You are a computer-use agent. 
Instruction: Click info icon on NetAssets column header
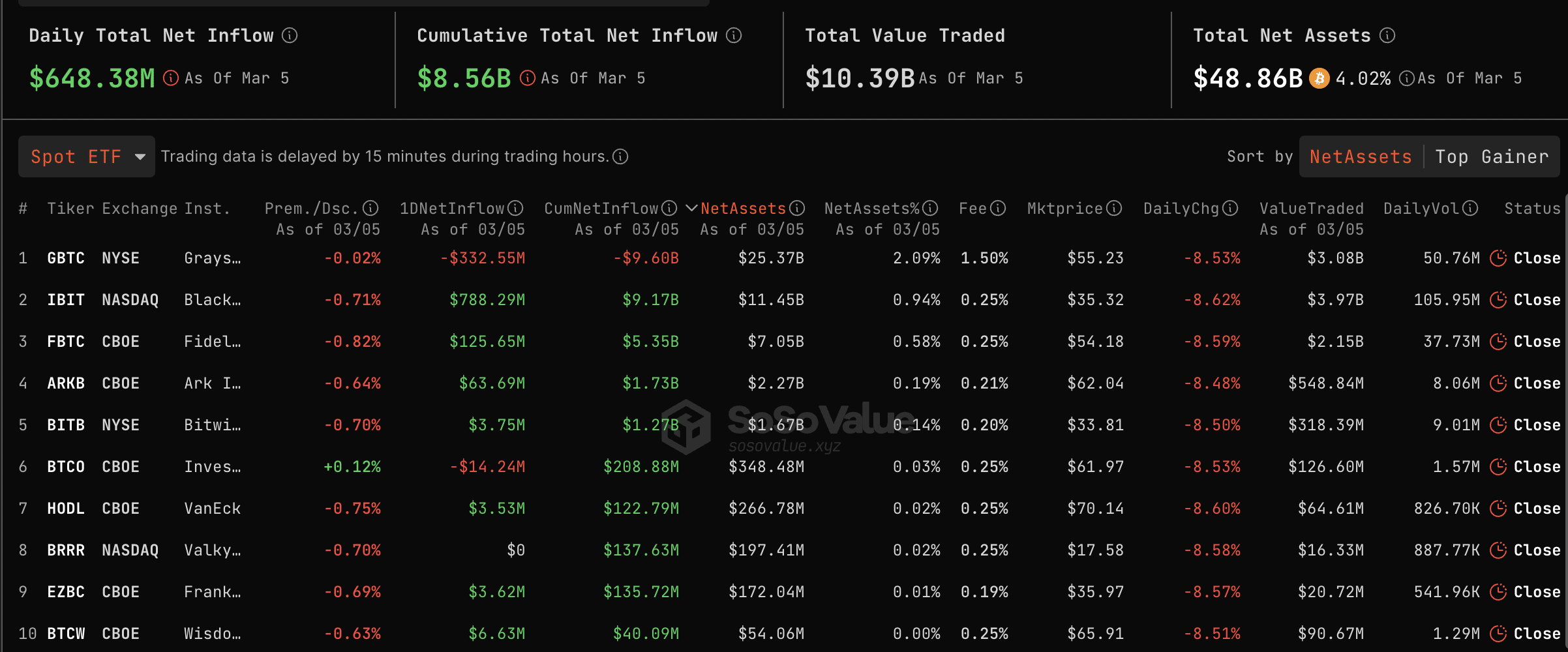pyautogui.click(x=797, y=208)
